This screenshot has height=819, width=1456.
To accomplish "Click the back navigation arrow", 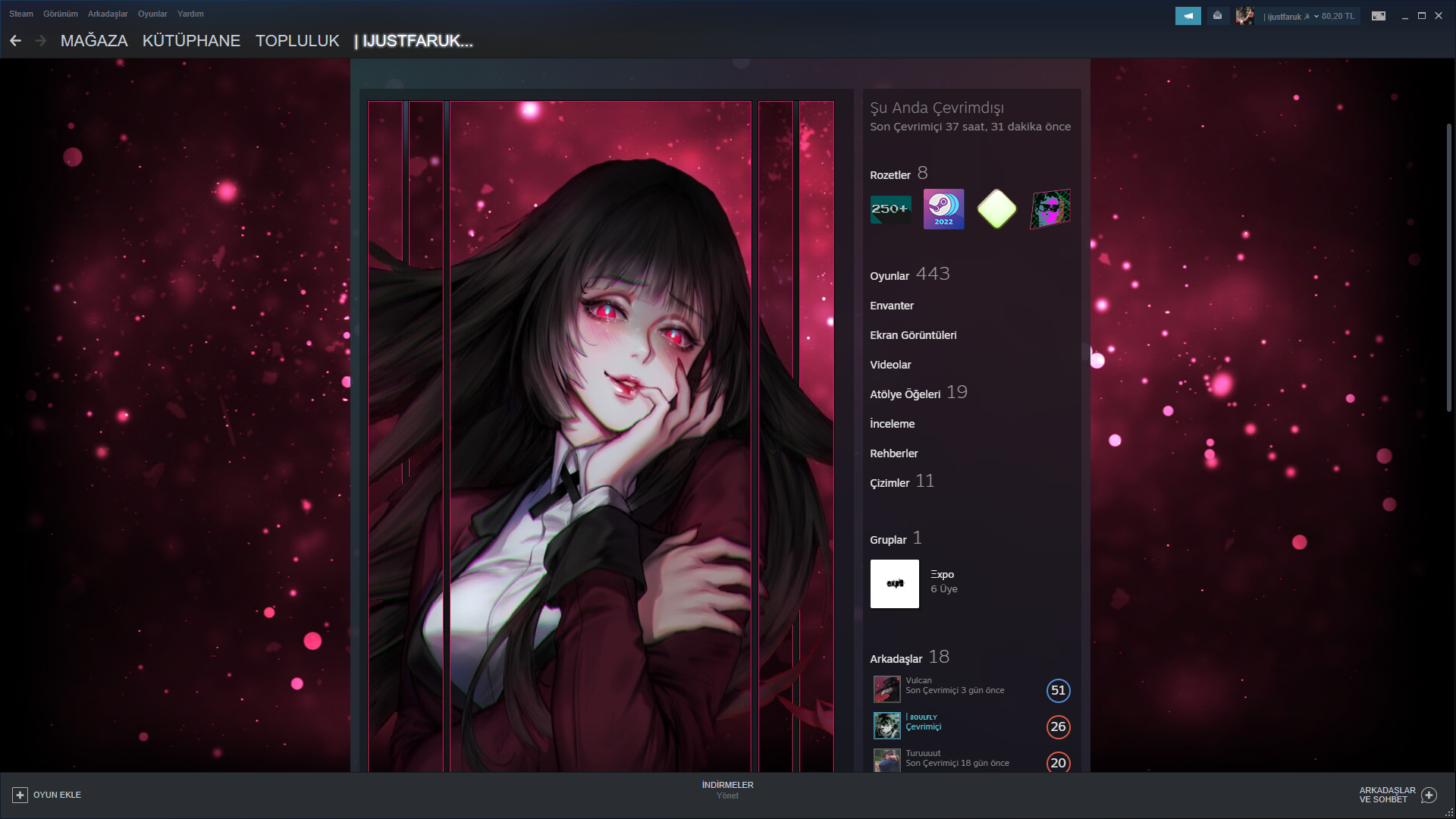I will tap(16, 41).
